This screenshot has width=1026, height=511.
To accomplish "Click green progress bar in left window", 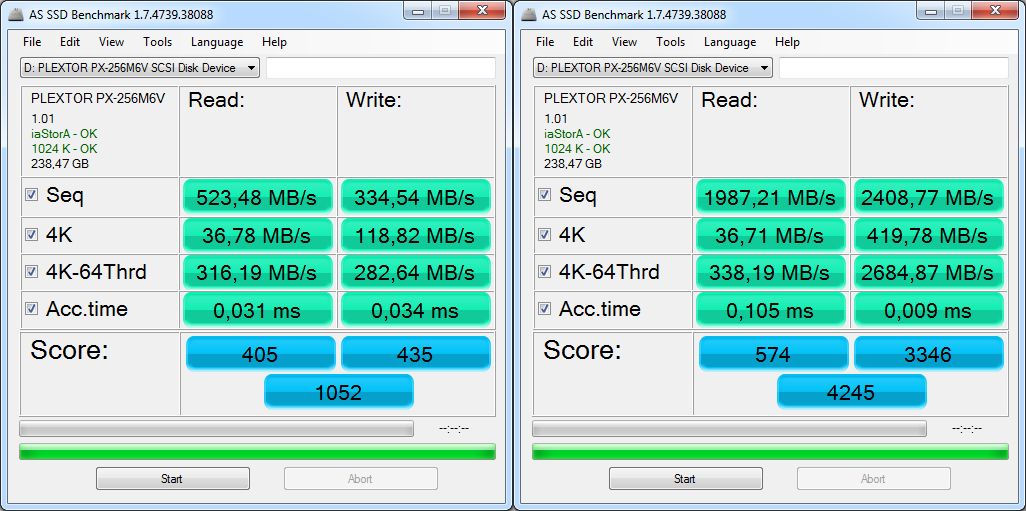I will coord(257,451).
